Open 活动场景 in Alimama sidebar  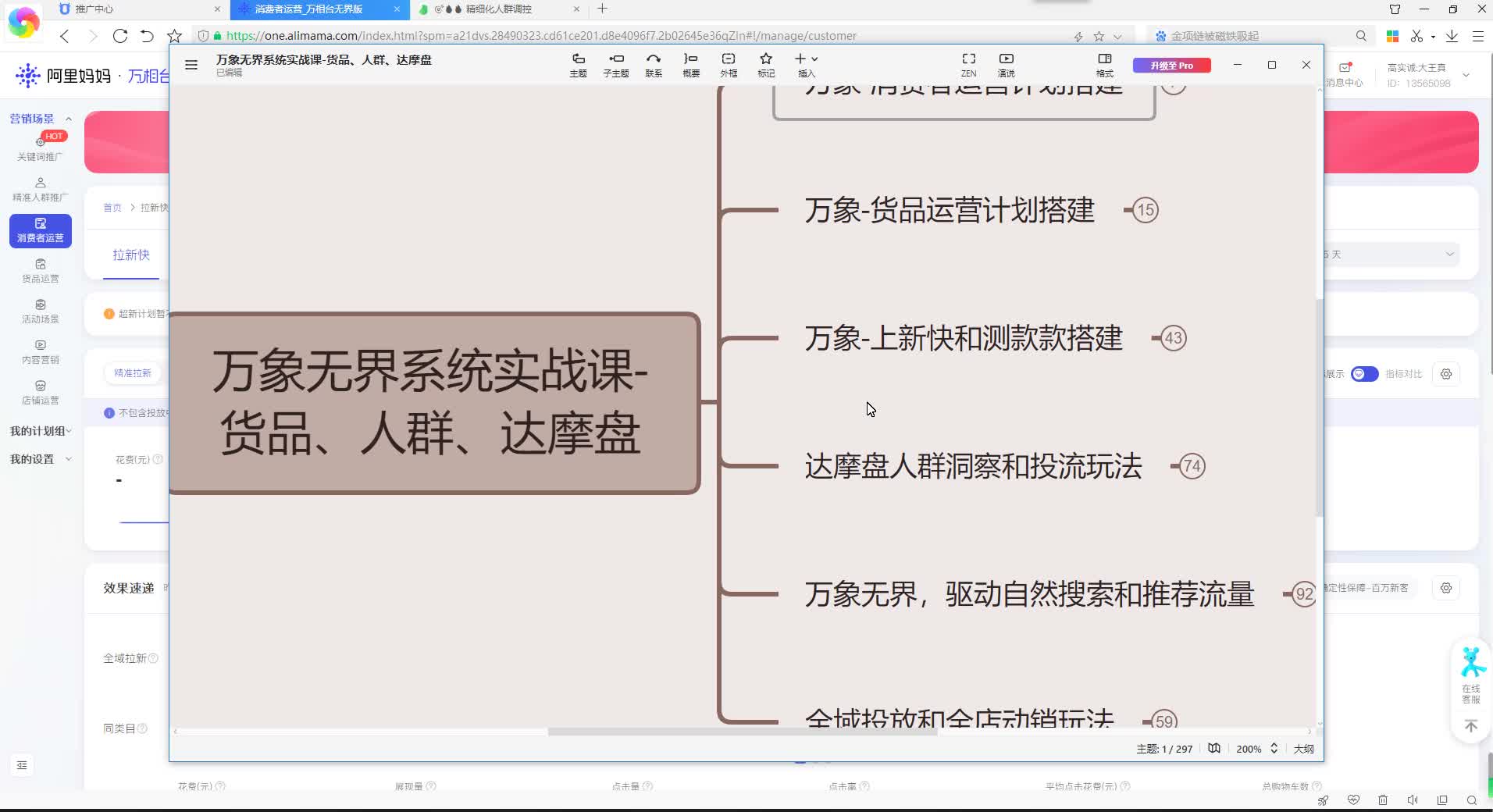[x=40, y=312]
